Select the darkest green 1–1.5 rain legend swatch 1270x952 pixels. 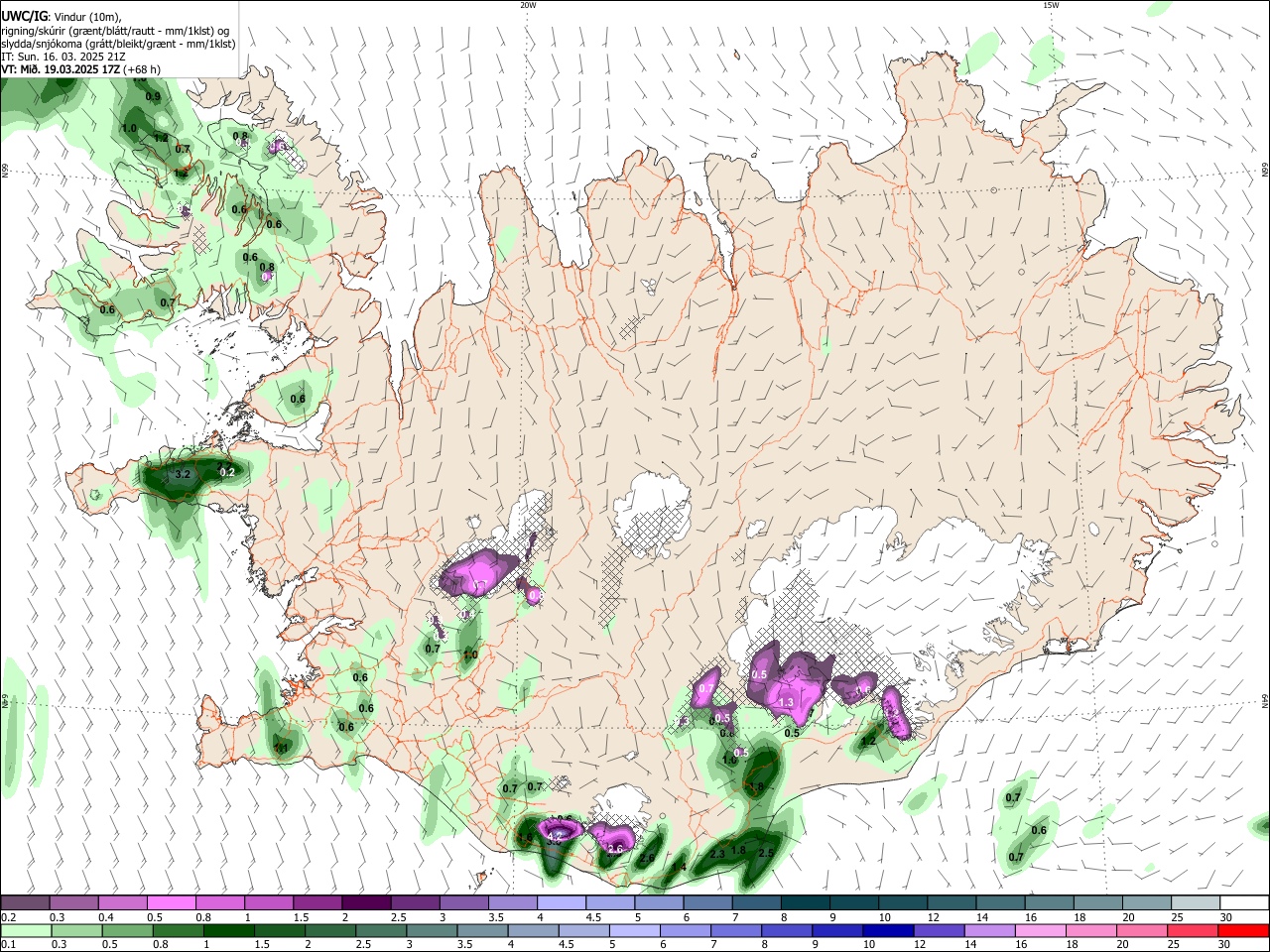coord(227,930)
